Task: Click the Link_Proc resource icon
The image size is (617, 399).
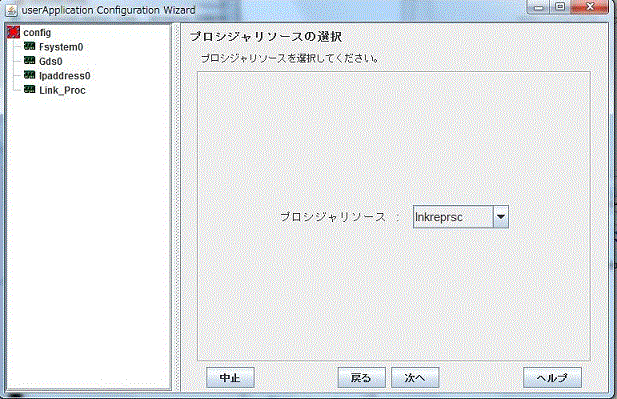Action: click(x=30, y=89)
